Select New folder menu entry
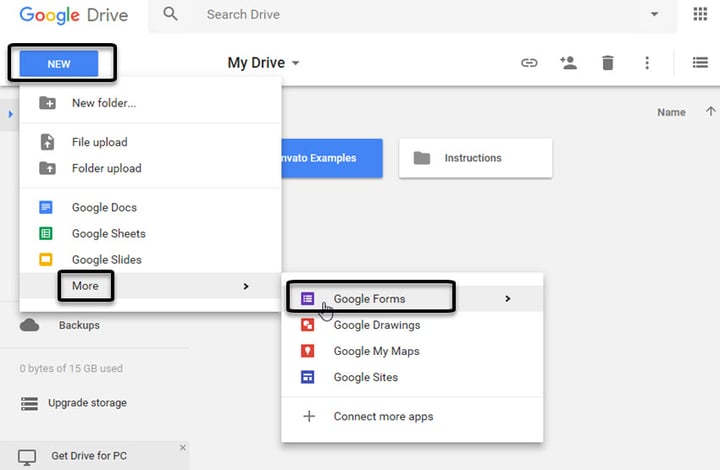The height and width of the screenshot is (470, 720). (151, 103)
